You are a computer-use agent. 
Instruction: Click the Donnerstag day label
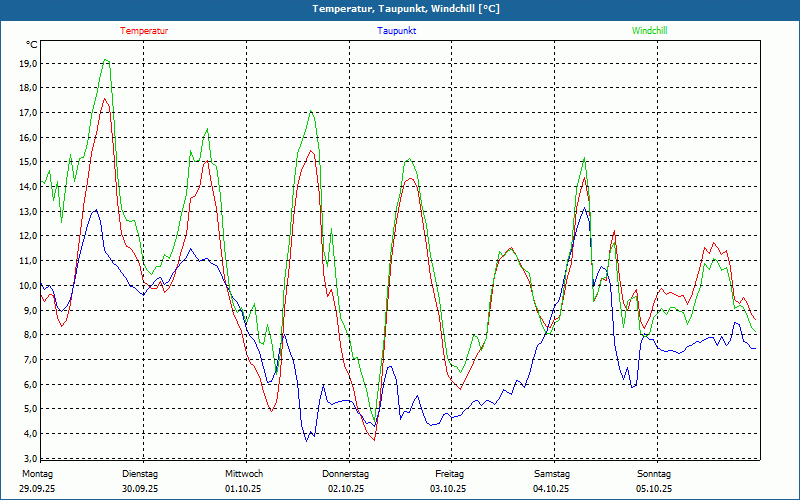346,474
